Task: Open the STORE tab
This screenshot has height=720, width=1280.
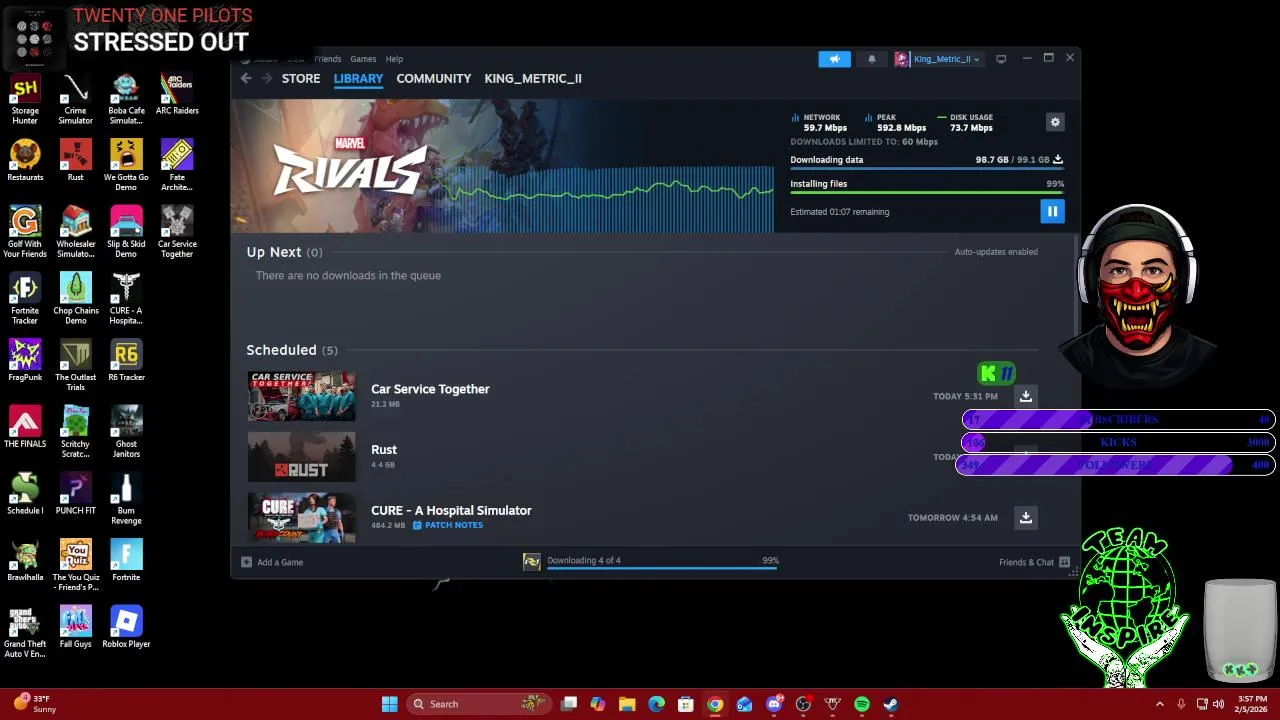Action: click(x=301, y=78)
